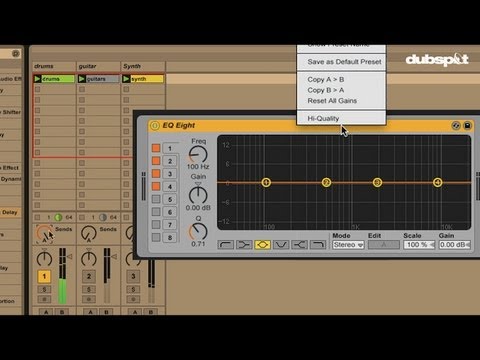Screen dimensions: 480x360
Task: Select low cut filter shape icon
Action: pos(226,245)
